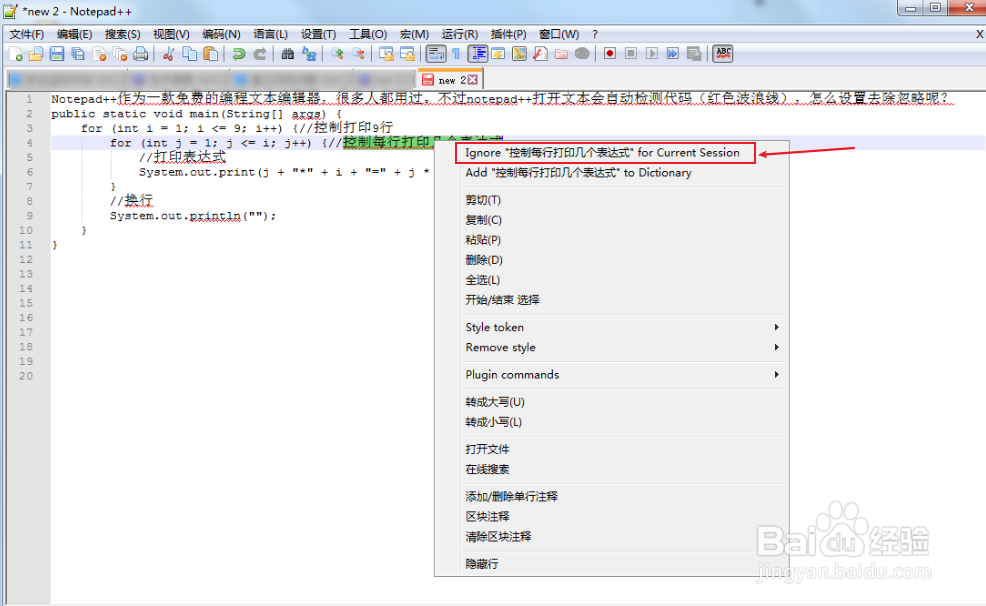Click the Stop recording square button

(x=631, y=54)
